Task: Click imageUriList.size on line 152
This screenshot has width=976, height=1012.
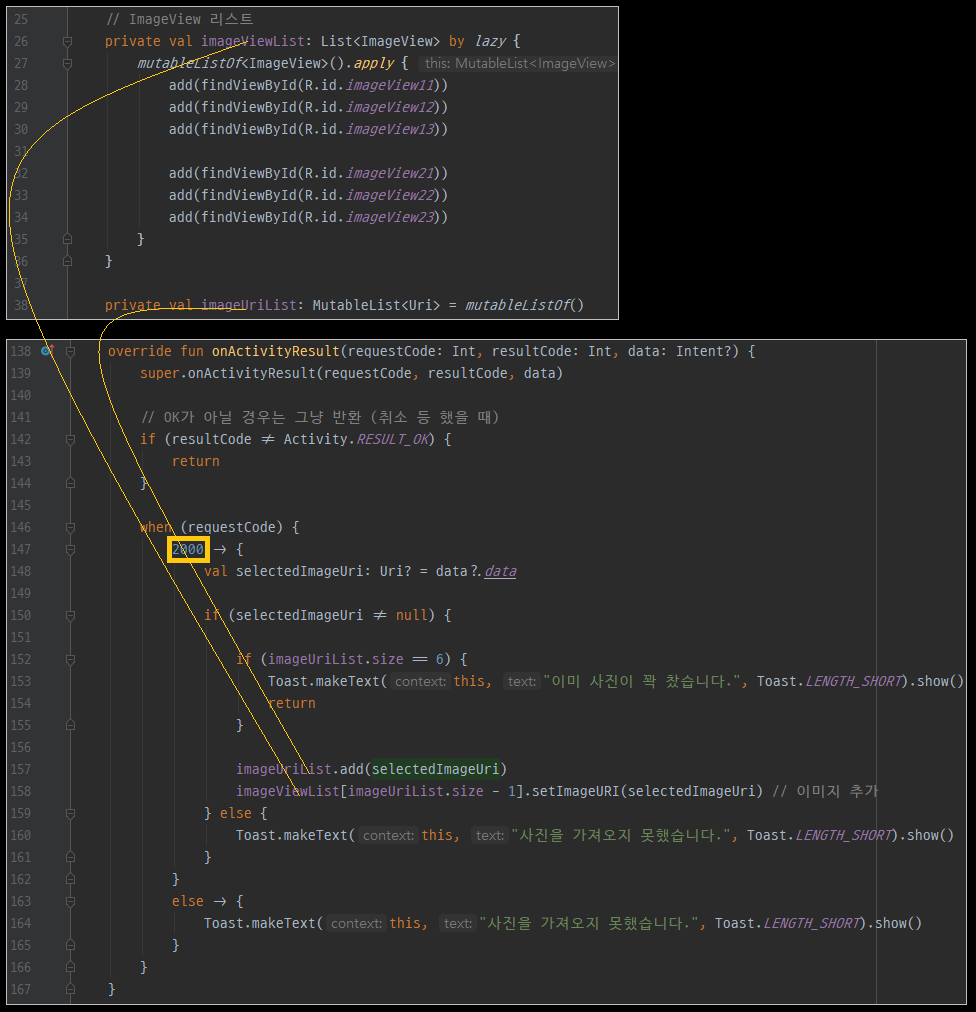Action: (x=336, y=660)
